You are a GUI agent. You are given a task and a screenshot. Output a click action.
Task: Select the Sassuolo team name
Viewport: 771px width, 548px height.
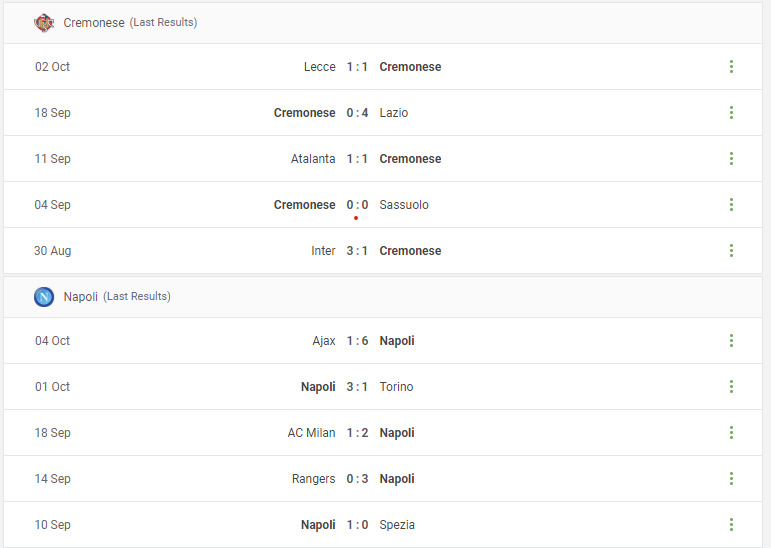(x=404, y=205)
